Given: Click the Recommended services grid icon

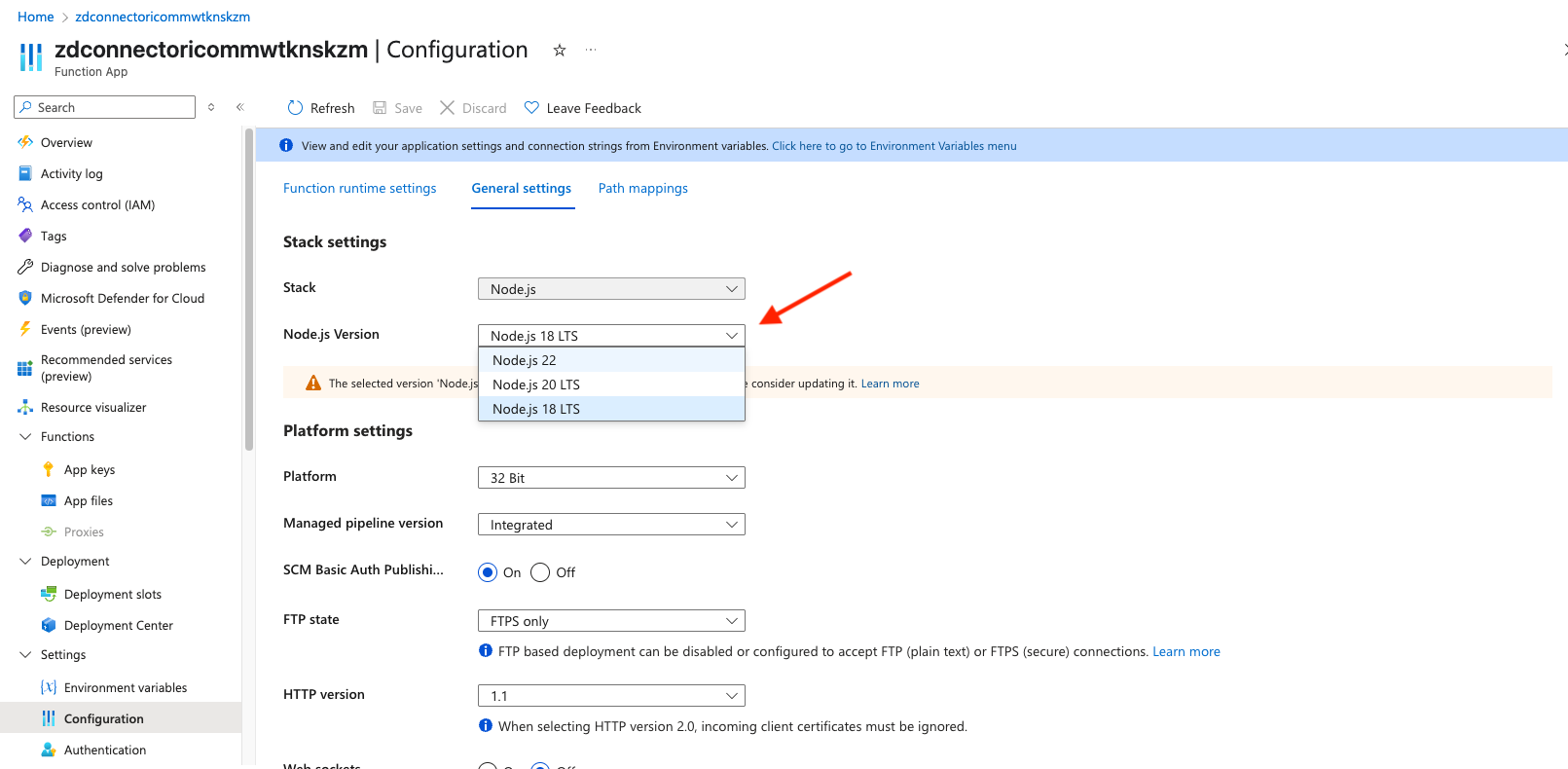Looking at the screenshot, I should (25, 368).
